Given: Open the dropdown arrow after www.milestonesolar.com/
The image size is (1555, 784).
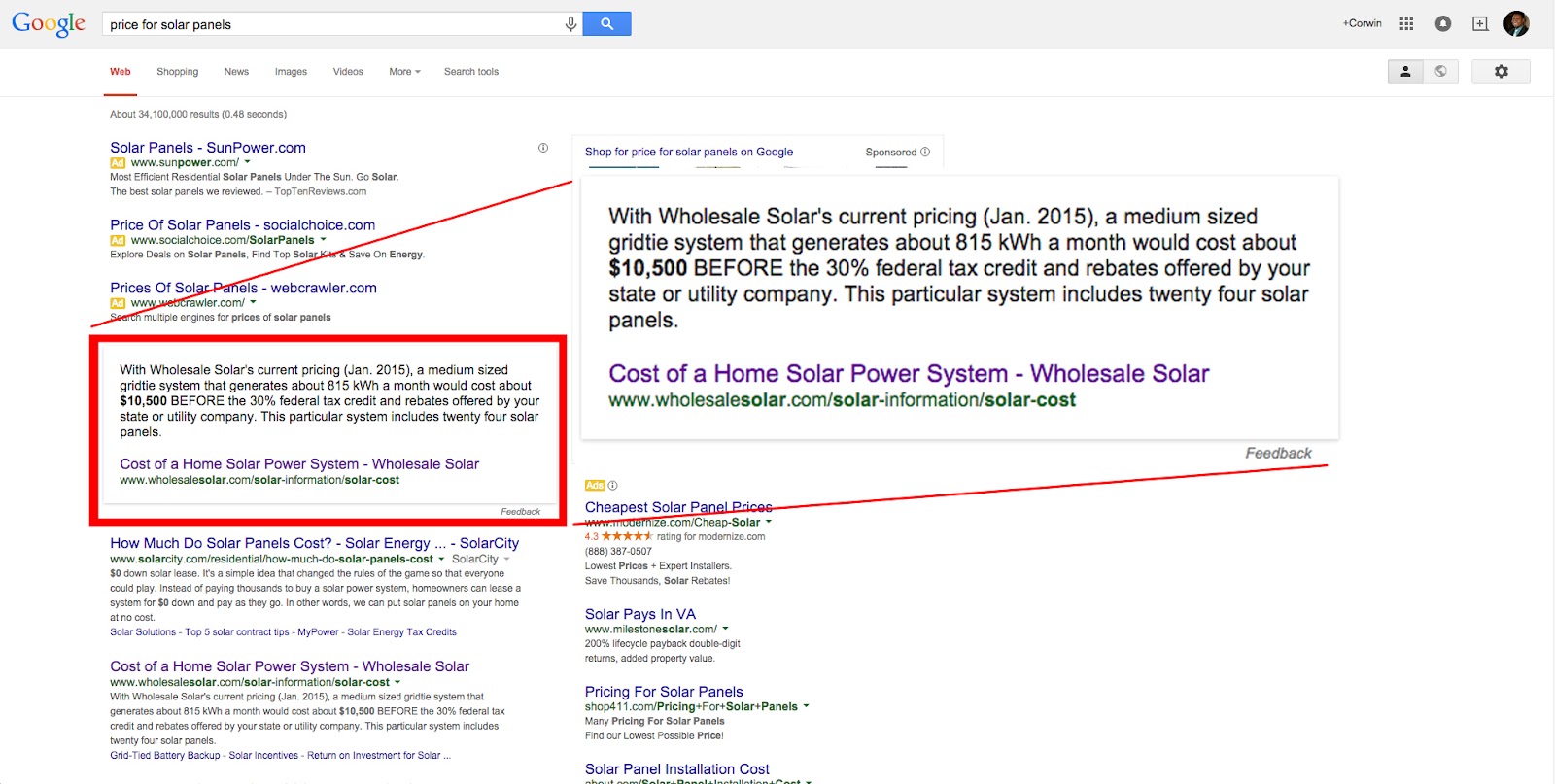Looking at the screenshot, I should pos(725,630).
